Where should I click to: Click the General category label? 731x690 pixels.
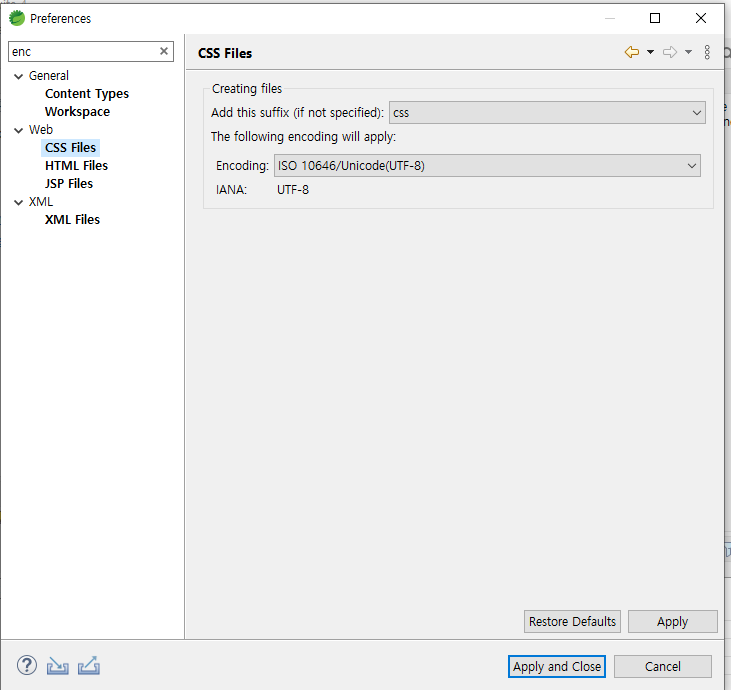(48, 76)
